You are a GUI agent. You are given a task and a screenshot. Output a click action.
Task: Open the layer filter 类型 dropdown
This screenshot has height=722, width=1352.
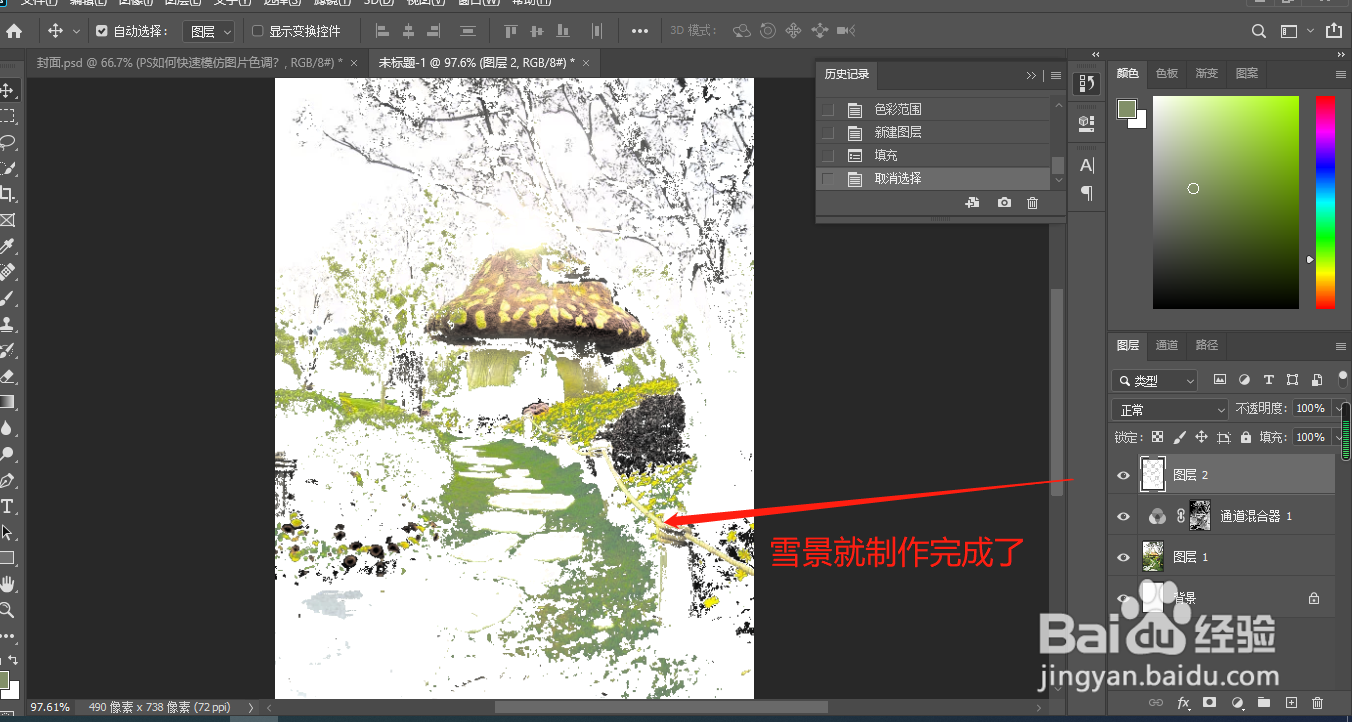point(1154,381)
